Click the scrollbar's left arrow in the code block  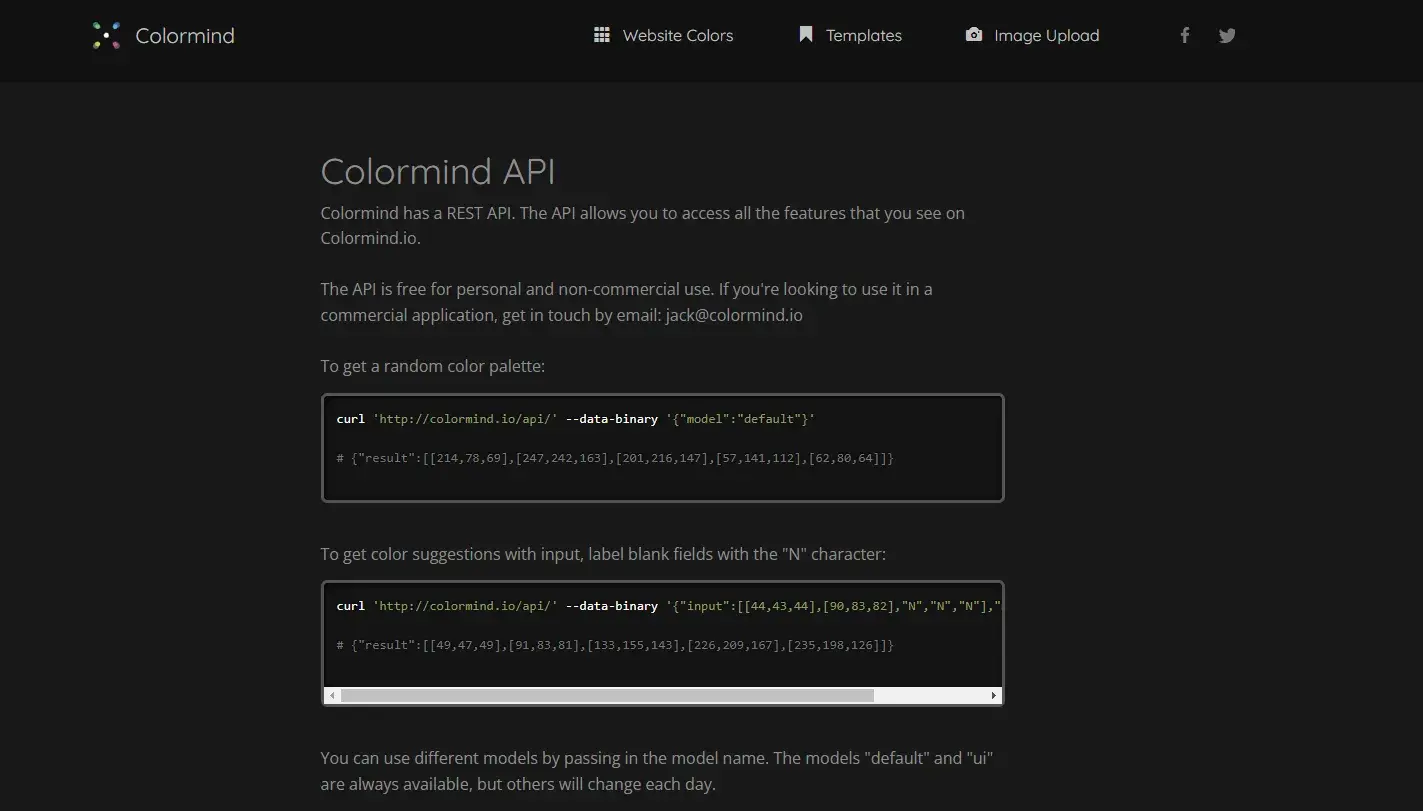[x=333, y=695]
